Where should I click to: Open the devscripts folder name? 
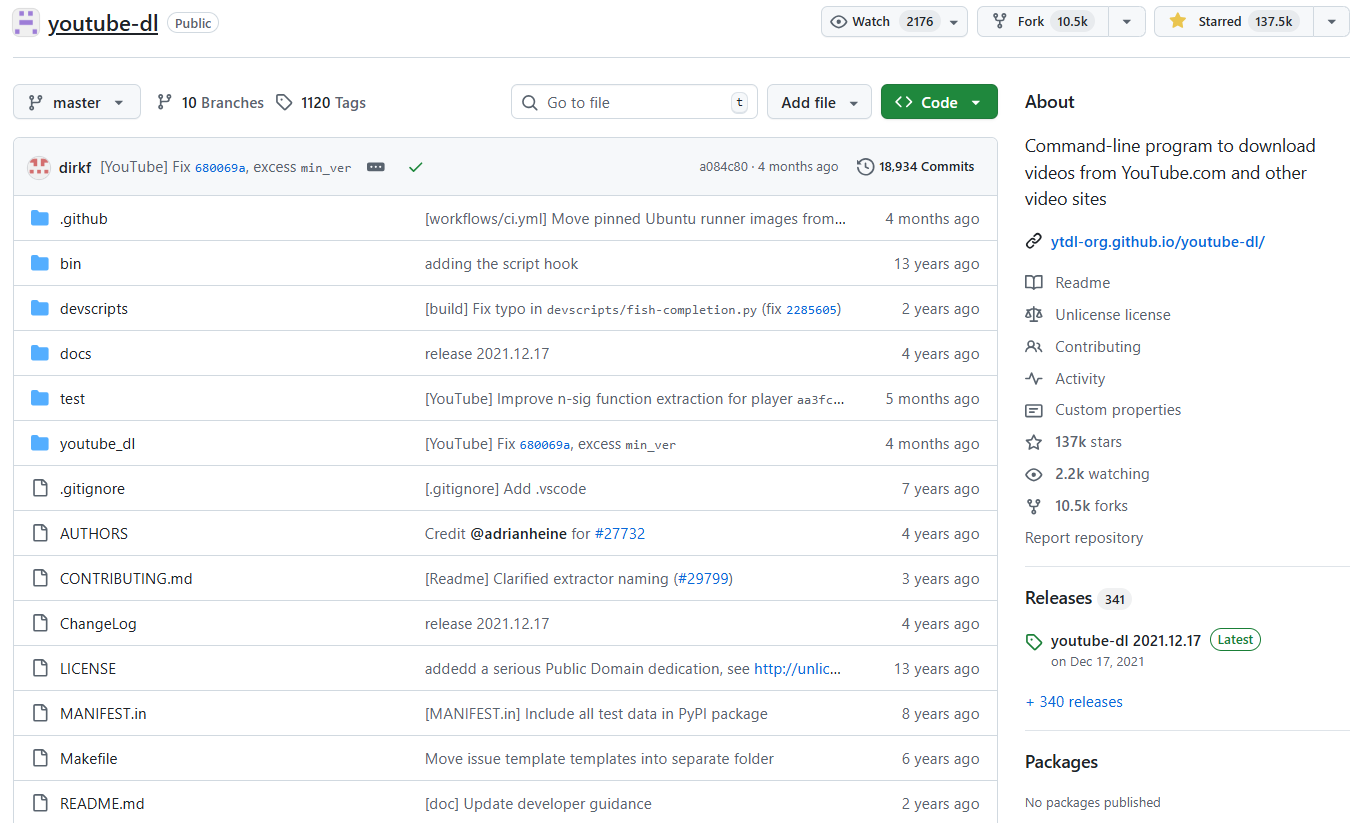point(94,308)
